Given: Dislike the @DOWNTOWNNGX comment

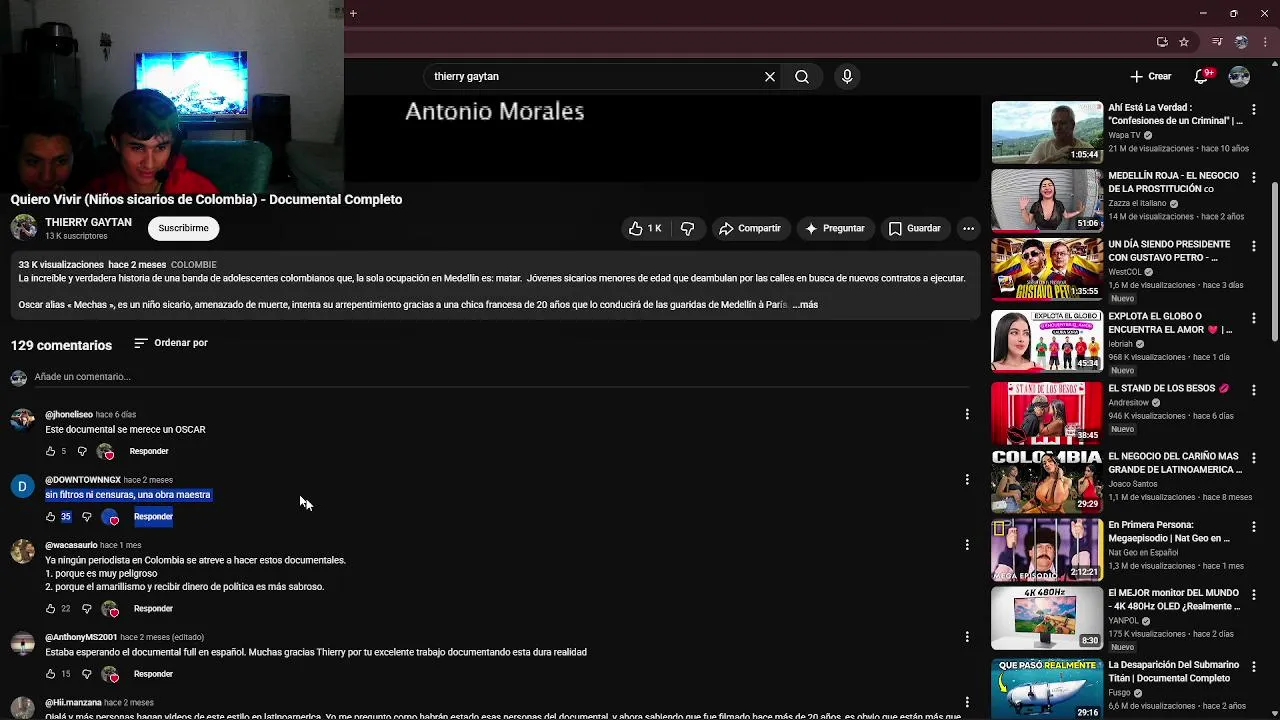Looking at the screenshot, I should (86, 517).
